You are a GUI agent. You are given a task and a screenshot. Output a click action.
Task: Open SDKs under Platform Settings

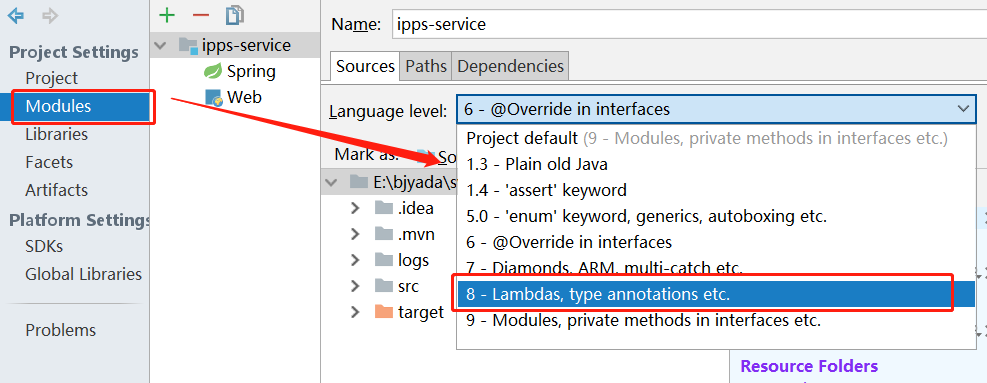click(44, 246)
